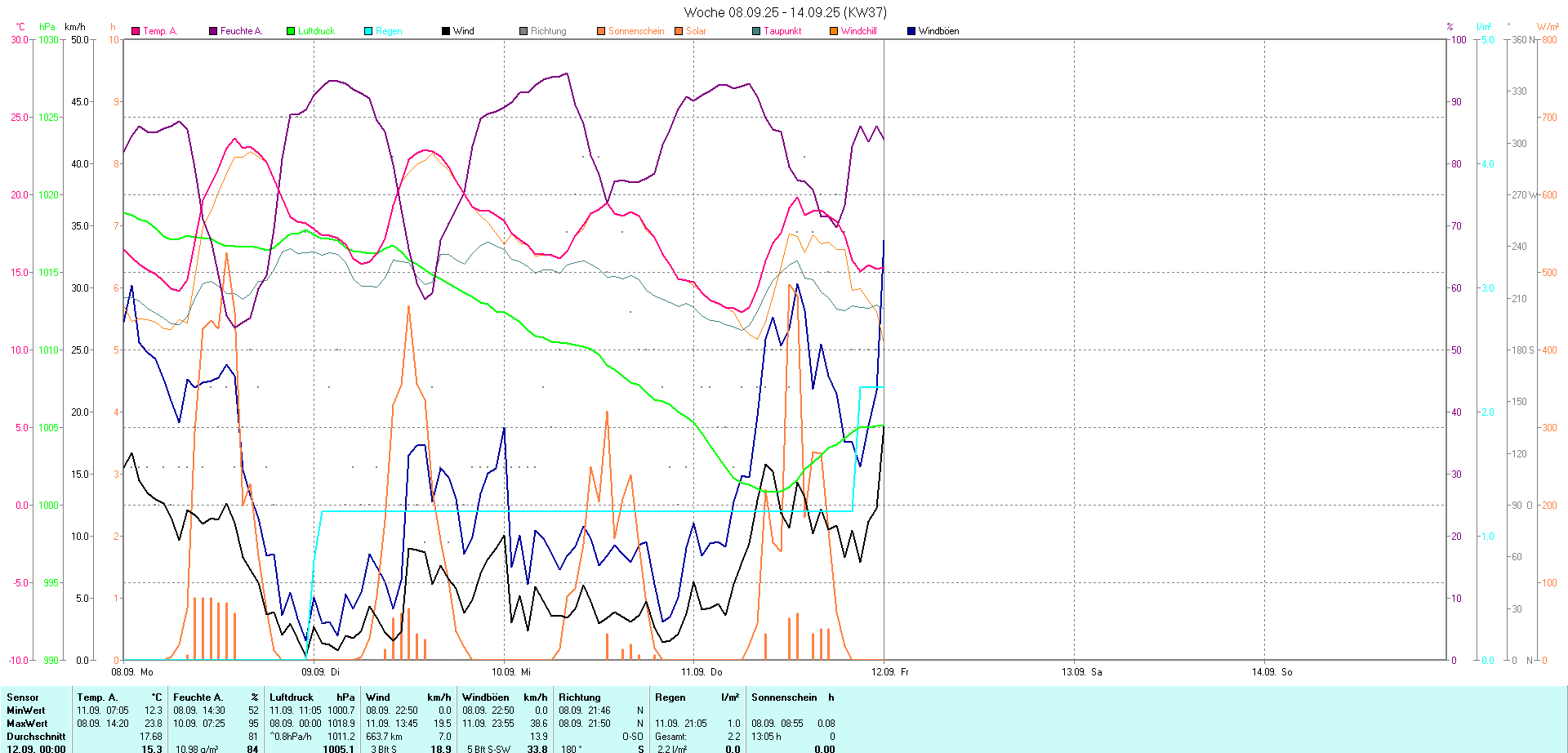Click the Solar legend label
The width and height of the screenshot is (1568, 753).
click(x=696, y=31)
